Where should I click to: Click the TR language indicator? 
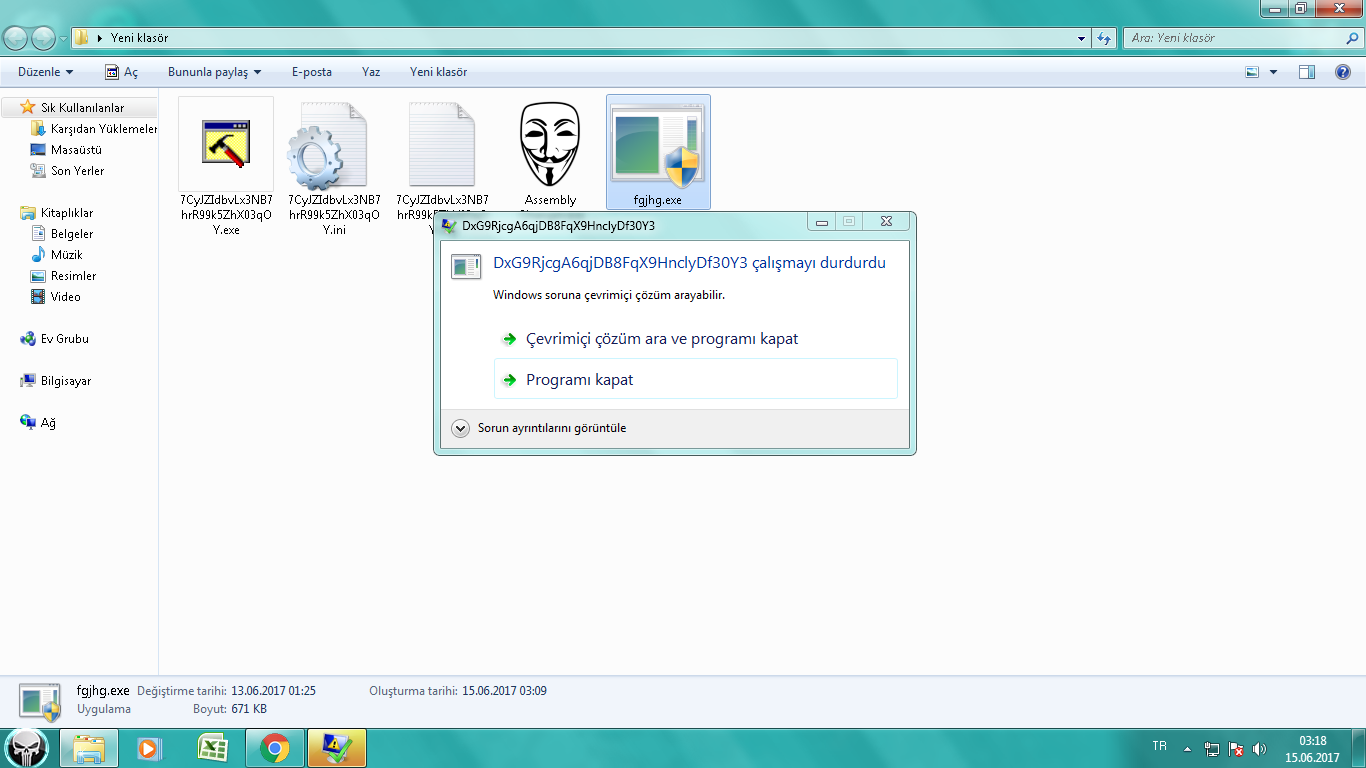pos(1159,746)
